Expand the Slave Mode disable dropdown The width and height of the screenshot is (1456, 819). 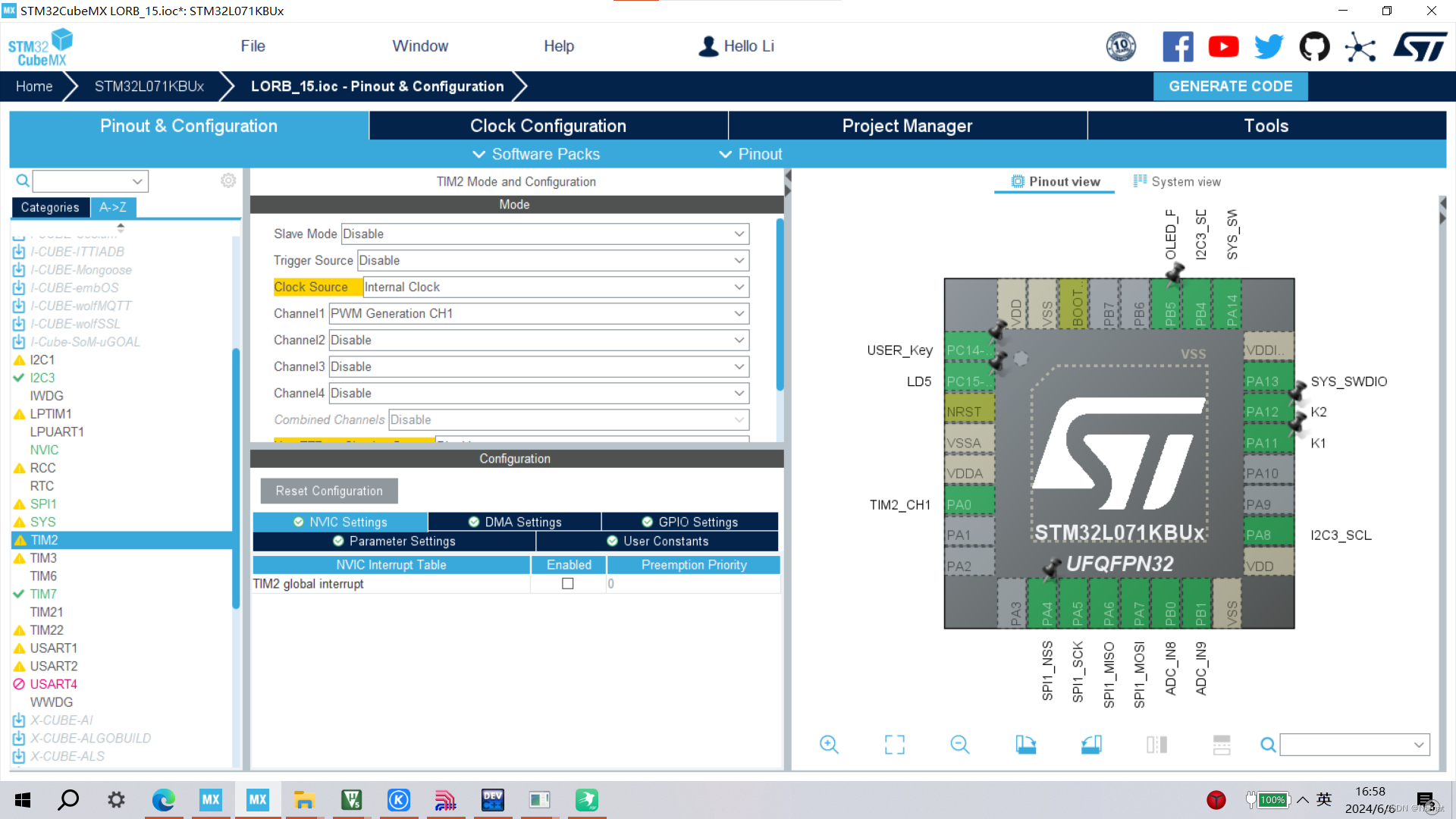738,233
